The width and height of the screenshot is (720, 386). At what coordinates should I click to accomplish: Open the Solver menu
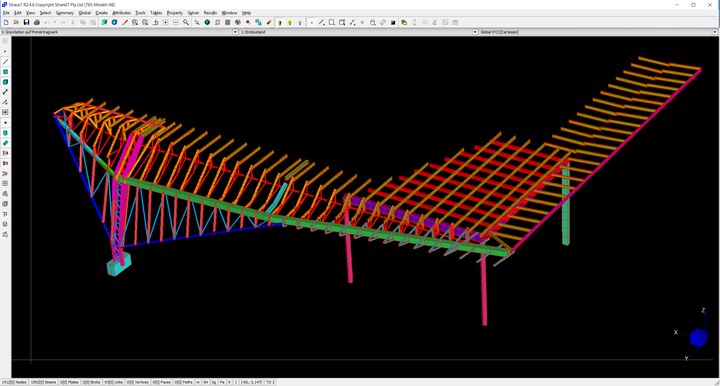coord(193,13)
